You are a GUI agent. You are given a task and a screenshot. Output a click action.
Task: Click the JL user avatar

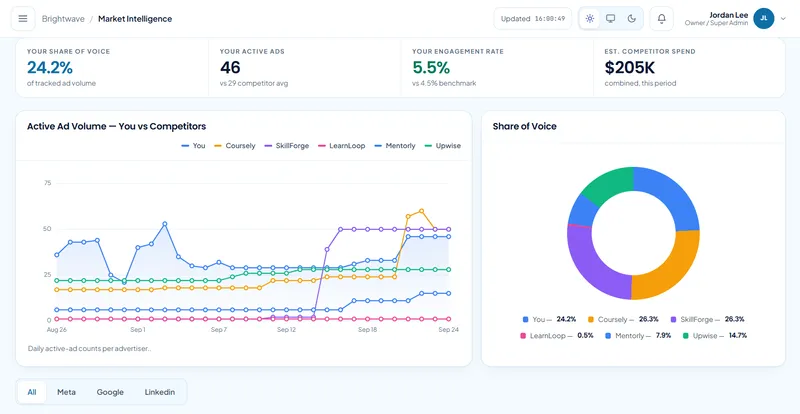(x=764, y=18)
